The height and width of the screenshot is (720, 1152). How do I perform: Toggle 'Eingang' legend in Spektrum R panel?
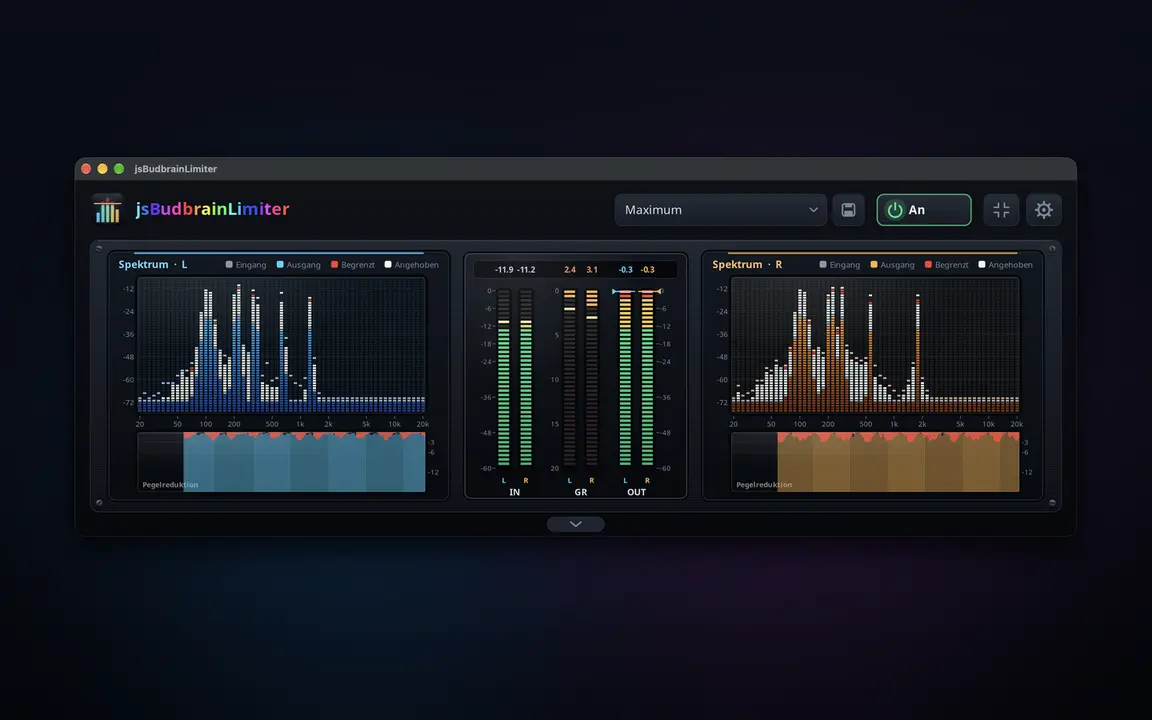point(840,264)
